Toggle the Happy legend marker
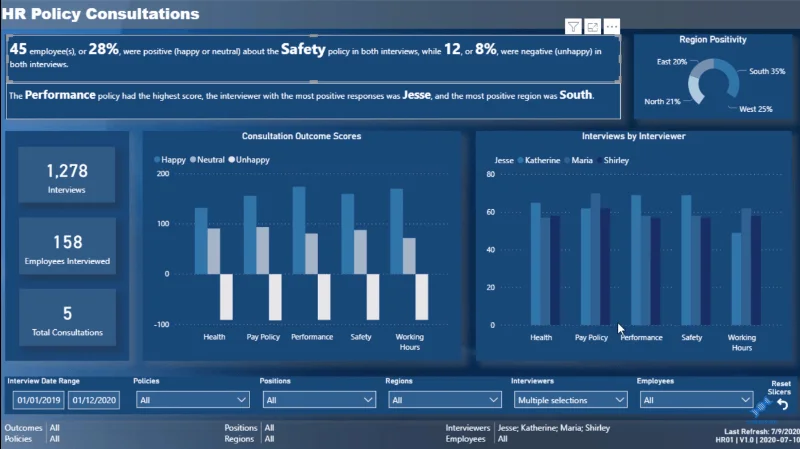This screenshot has width=800, height=449. [x=157, y=160]
